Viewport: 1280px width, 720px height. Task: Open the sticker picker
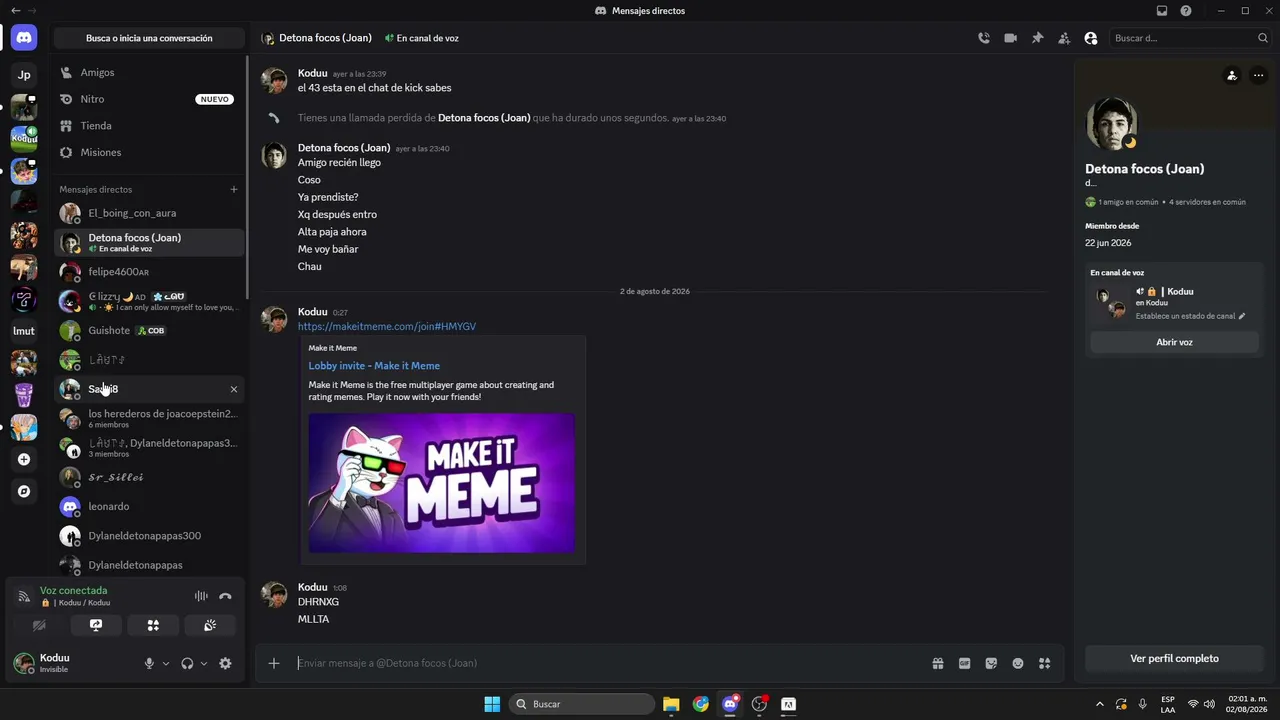point(991,663)
